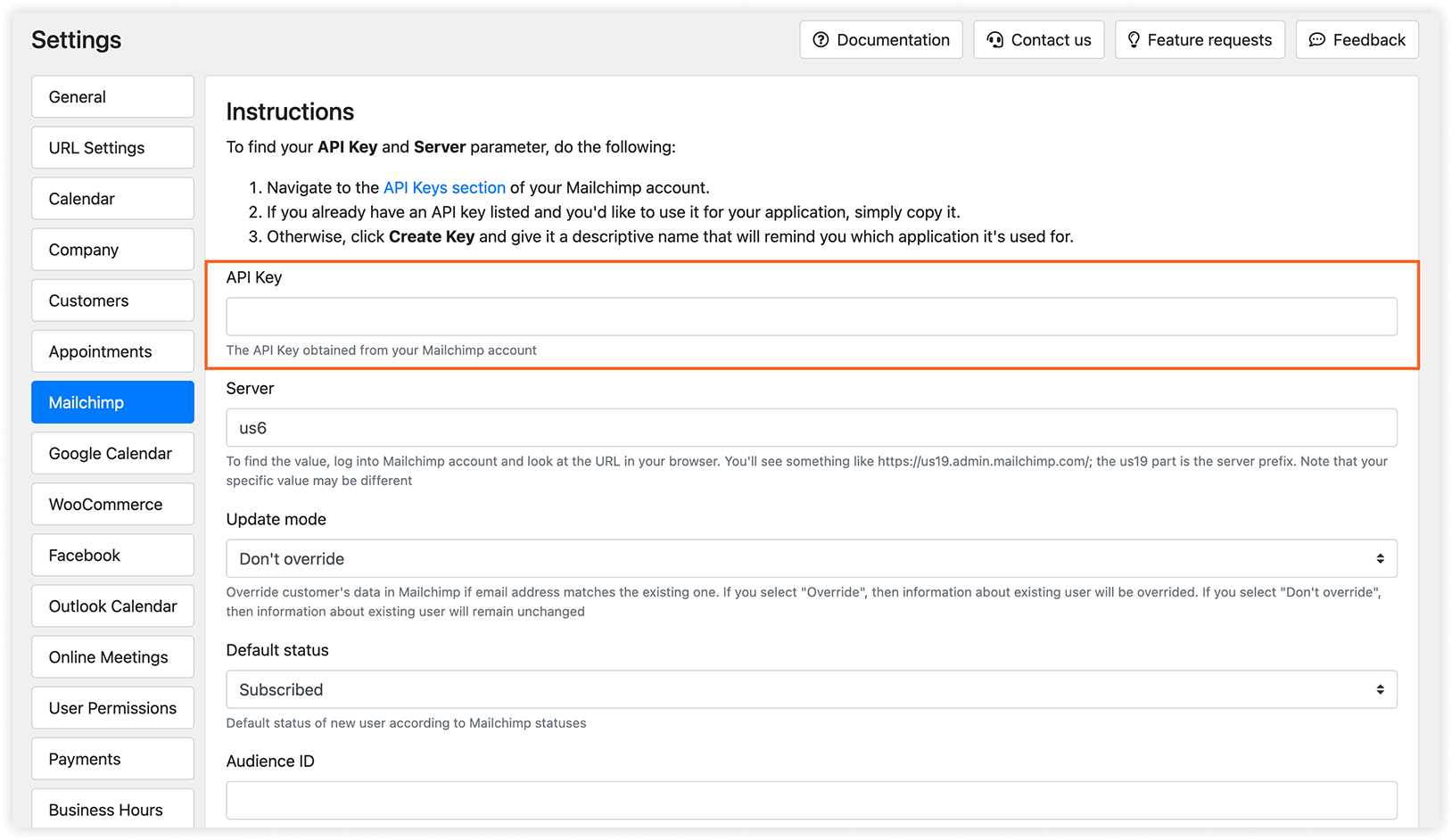Click the Update mode label
This screenshot has height=840, width=1452.
(x=276, y=520)
